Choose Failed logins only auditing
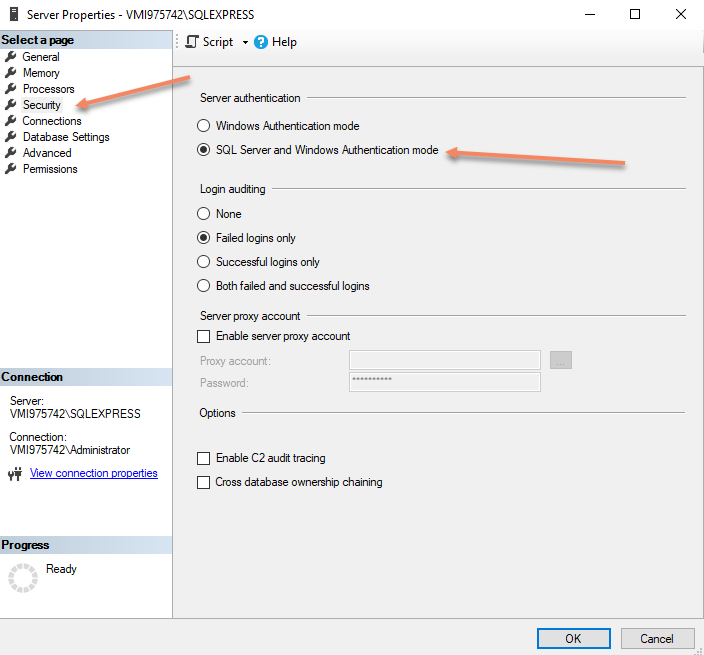The width and height of the screenshot is (704, 655). tap(203, 237)
